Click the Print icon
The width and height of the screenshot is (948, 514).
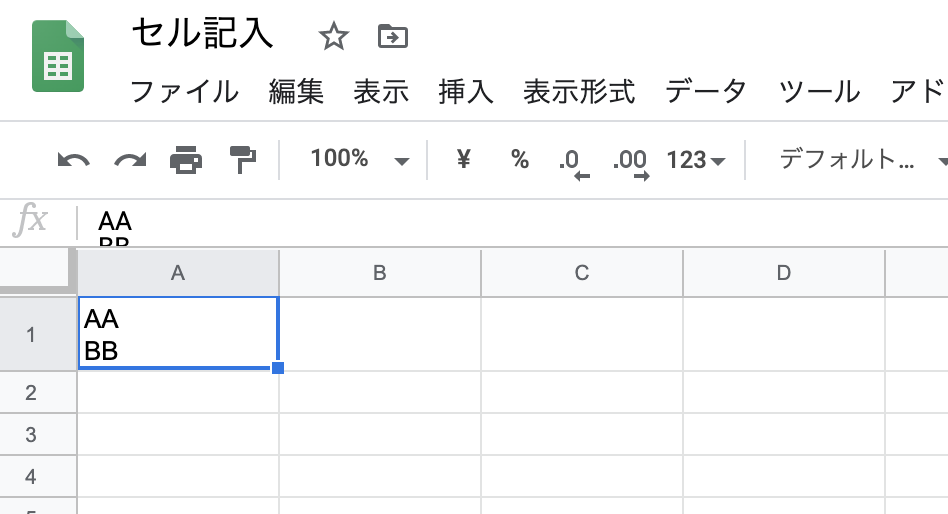point(186,160)
